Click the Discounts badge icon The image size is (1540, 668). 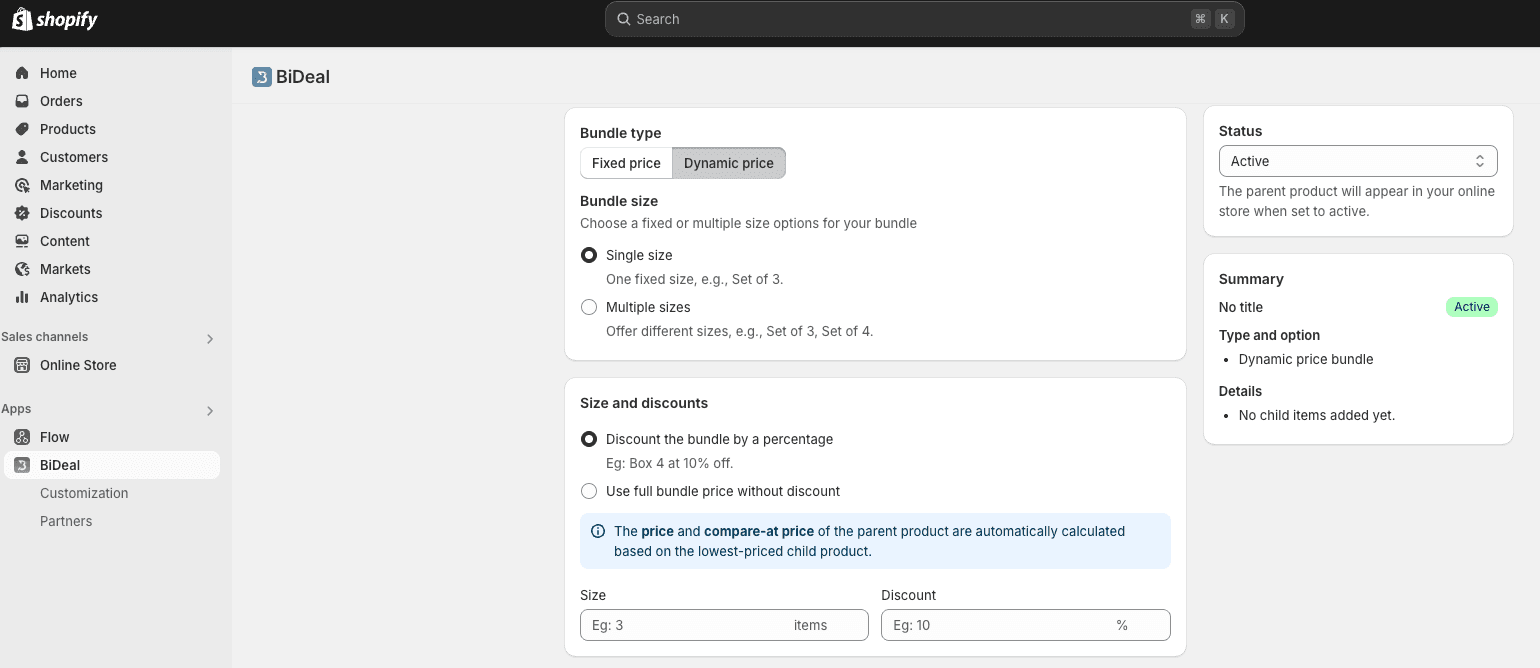point(22,213)
